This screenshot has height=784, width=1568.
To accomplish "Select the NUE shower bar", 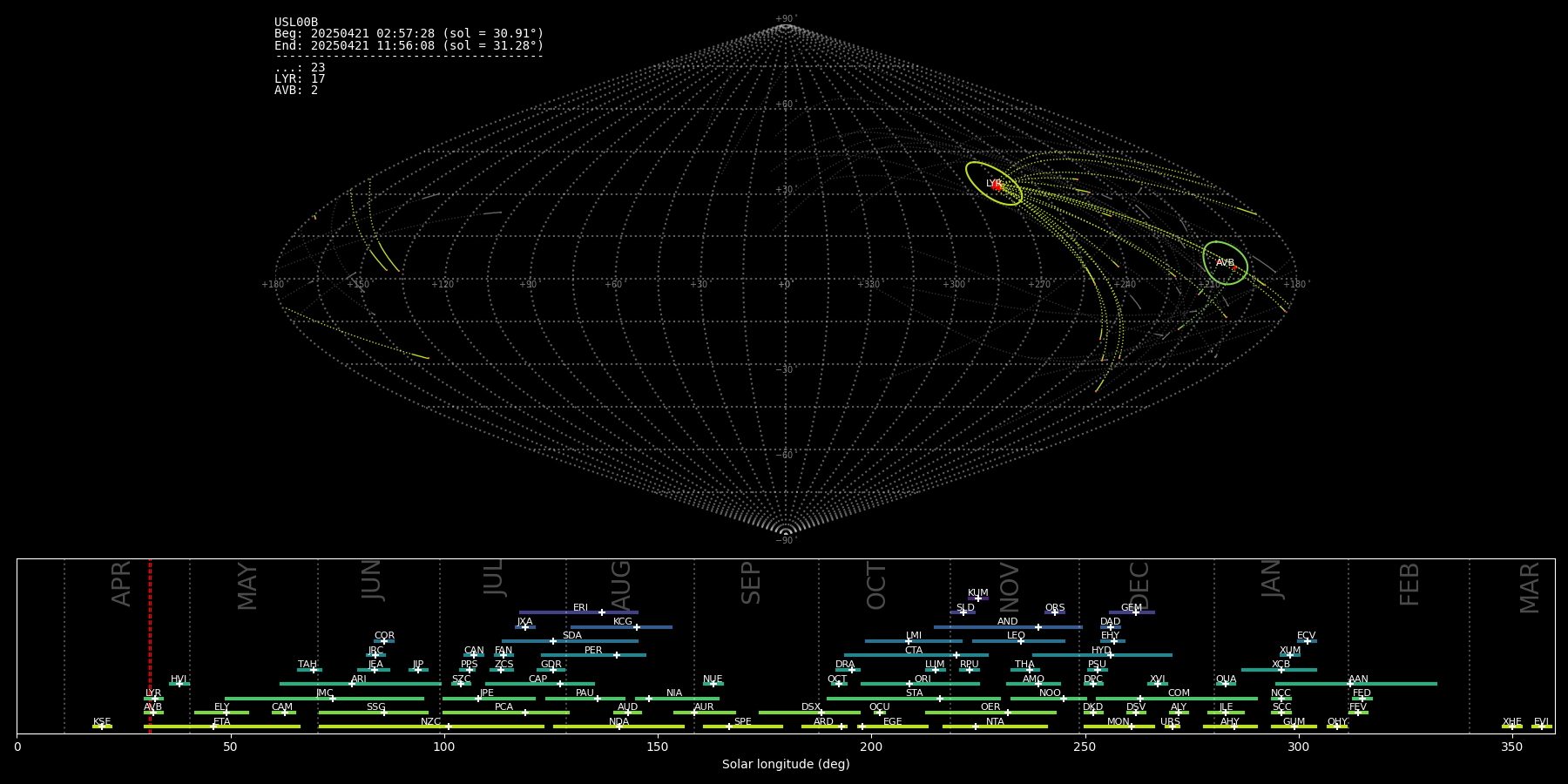I will pos(713,684).
